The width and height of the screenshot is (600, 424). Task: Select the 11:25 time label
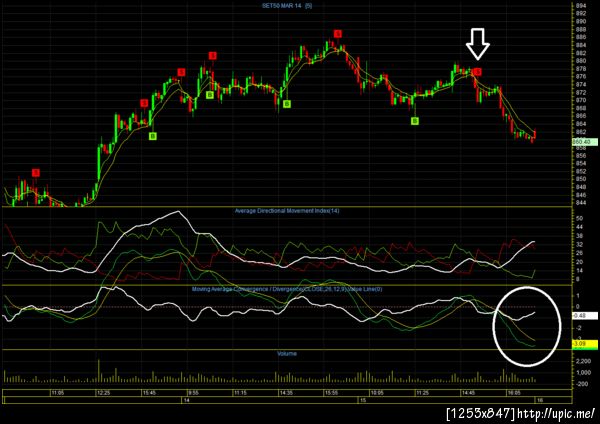[422, 393]
